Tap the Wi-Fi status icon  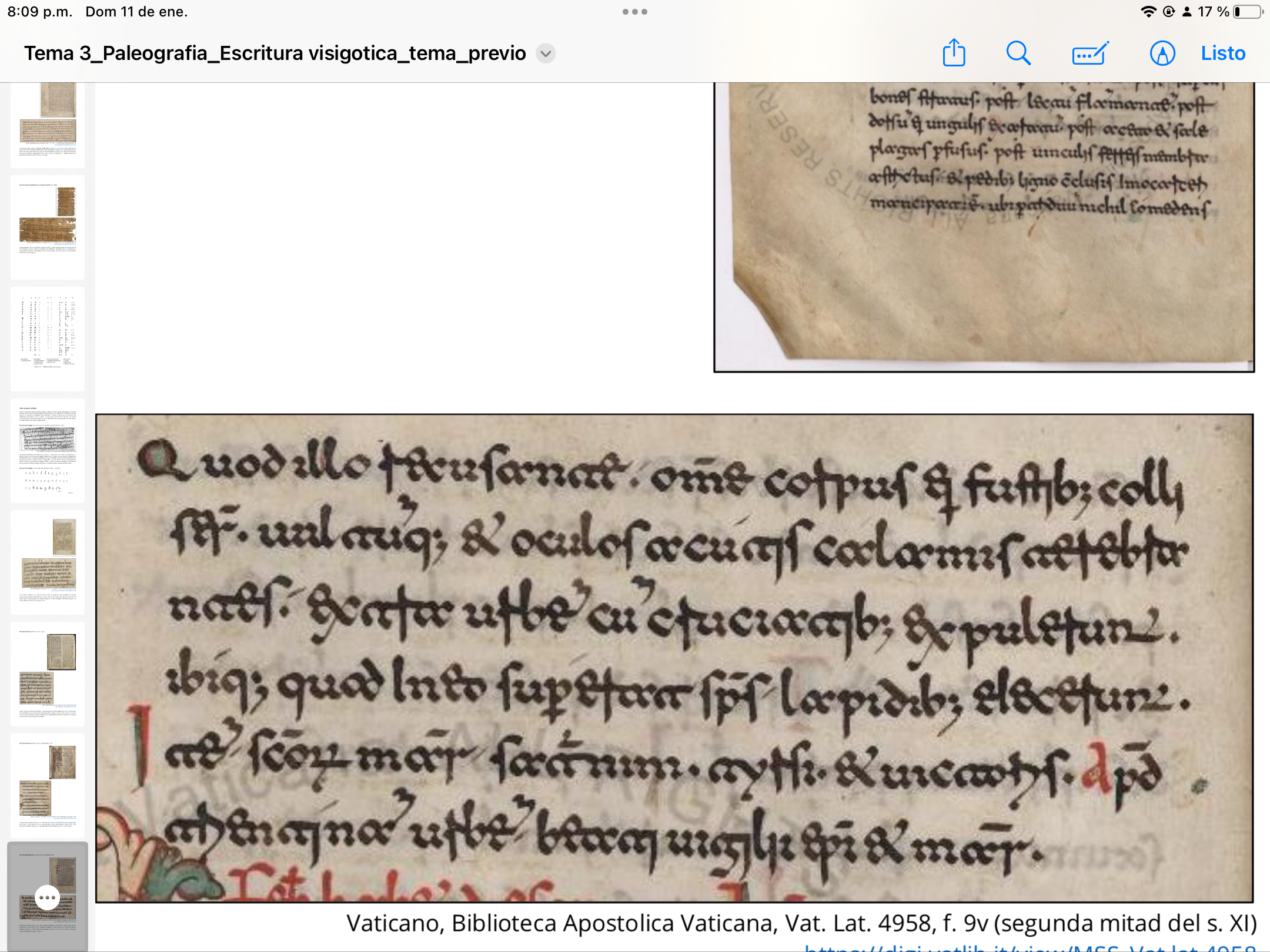(x=1147, y=12)
